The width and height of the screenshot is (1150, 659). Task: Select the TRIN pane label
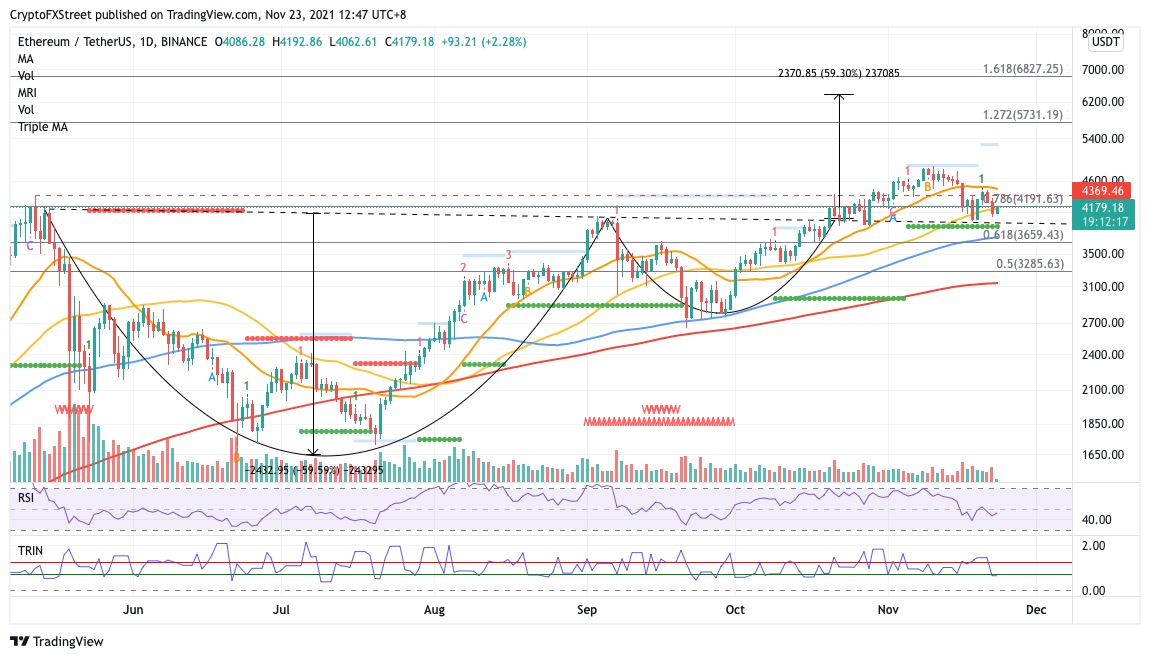[30, 551]
